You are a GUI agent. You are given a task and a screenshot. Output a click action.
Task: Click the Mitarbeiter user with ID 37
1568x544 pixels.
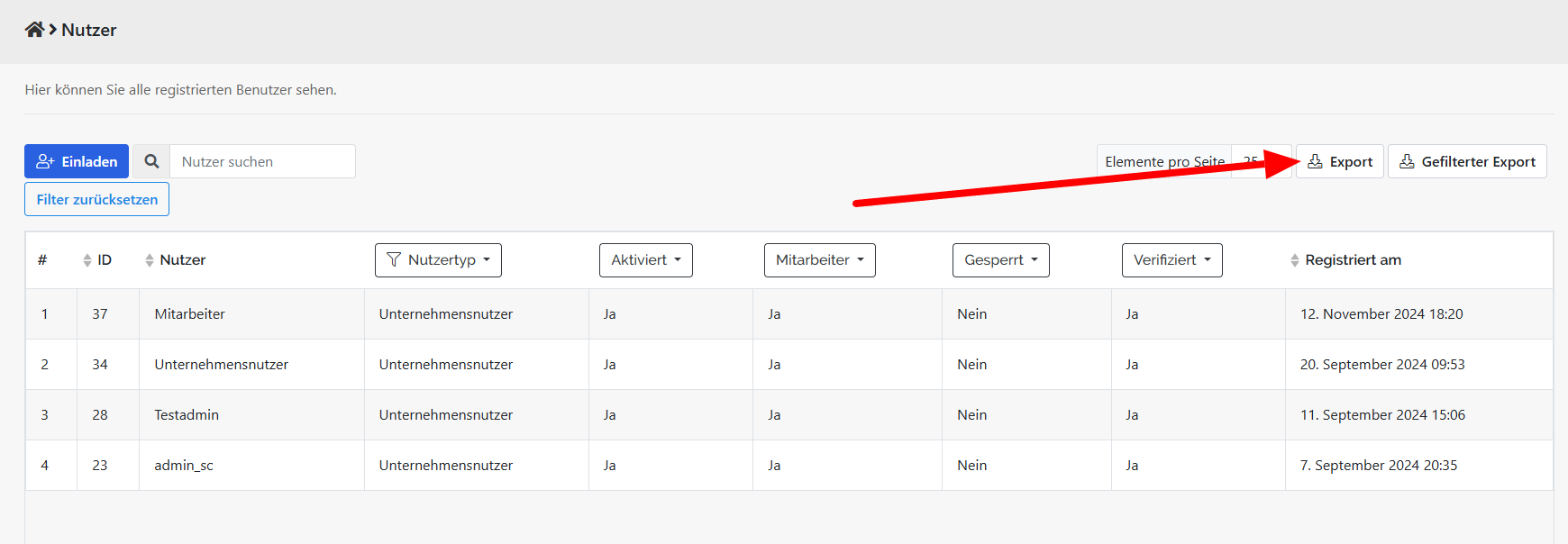[189, 314]
